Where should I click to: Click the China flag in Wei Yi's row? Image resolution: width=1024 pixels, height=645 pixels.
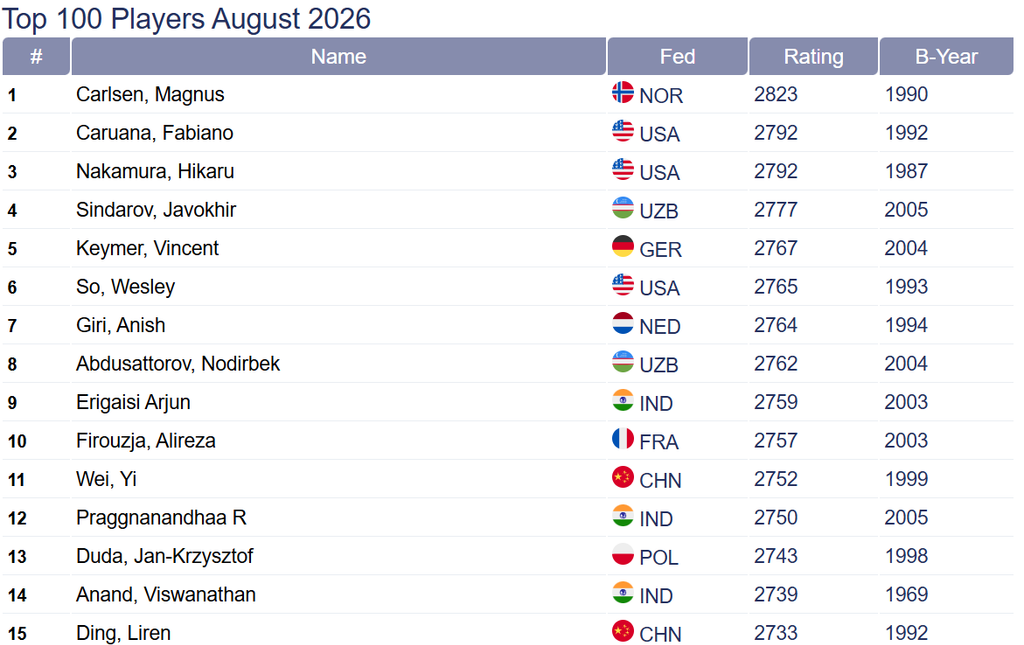[622, 477]
